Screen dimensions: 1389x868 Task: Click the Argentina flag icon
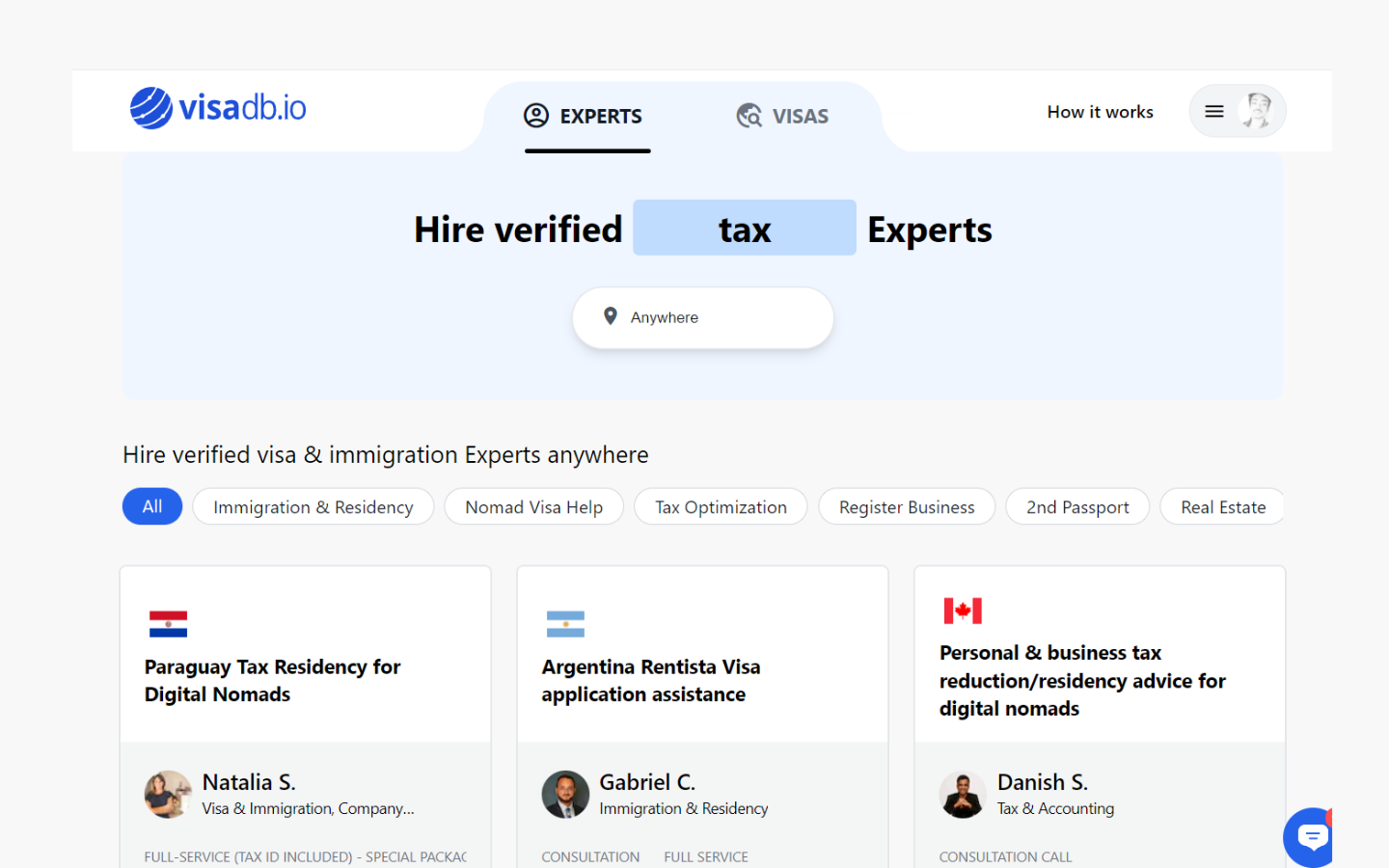565,623
